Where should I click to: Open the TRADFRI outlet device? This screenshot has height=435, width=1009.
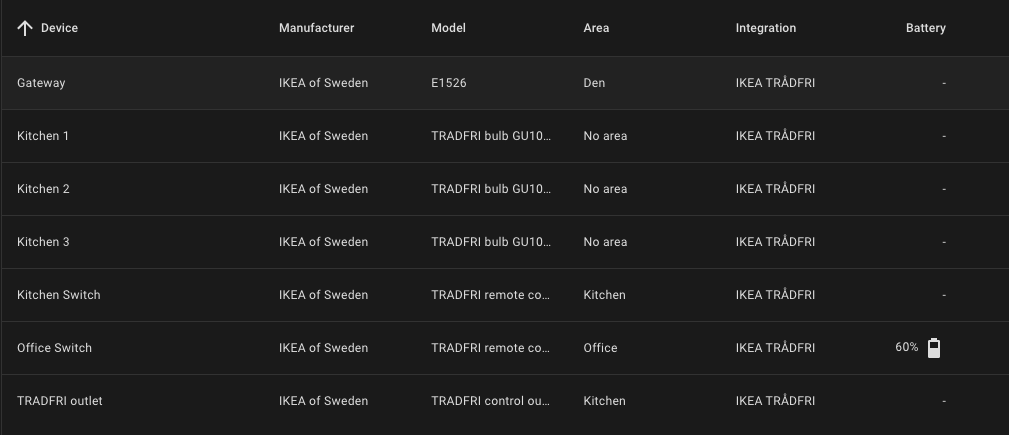pos(60,401)
